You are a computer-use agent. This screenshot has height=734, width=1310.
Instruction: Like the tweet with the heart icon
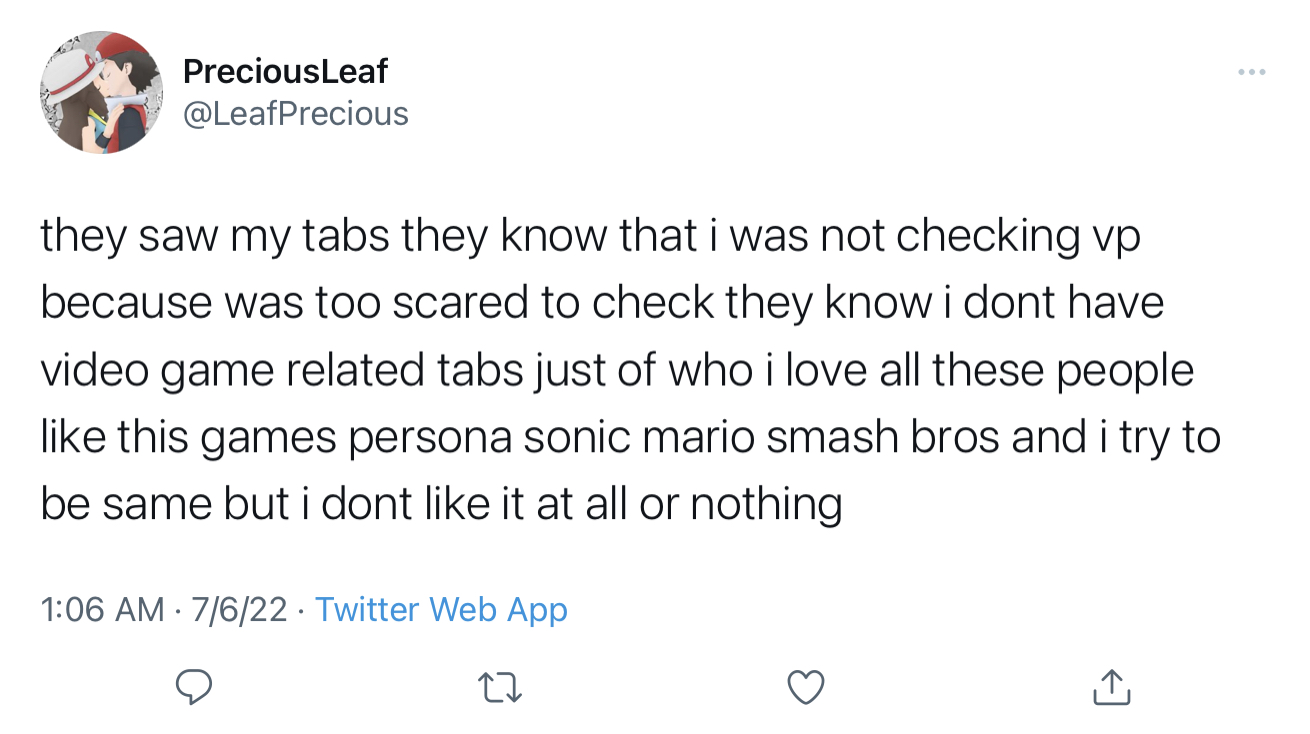pos(806,687)
